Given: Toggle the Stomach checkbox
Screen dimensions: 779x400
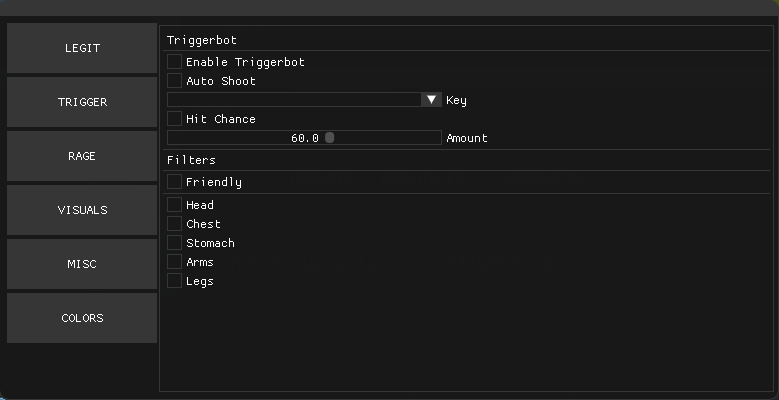Looking at the screenshot, I should point(174,243).
